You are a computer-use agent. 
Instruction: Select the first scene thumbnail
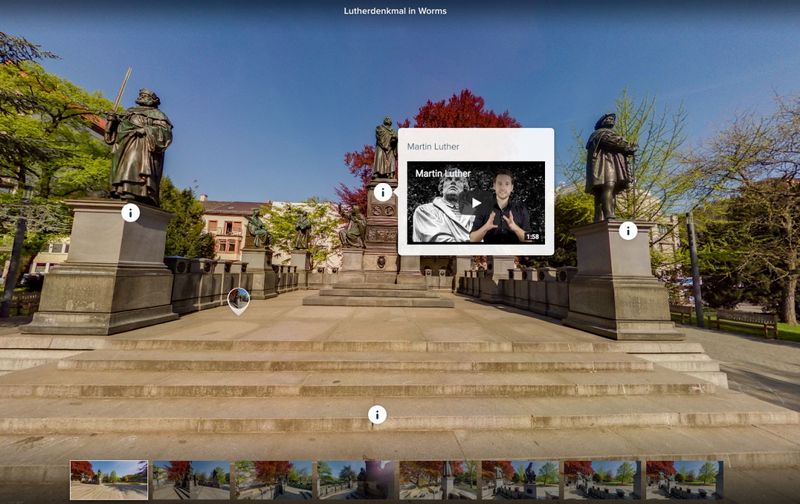(109, 480)
